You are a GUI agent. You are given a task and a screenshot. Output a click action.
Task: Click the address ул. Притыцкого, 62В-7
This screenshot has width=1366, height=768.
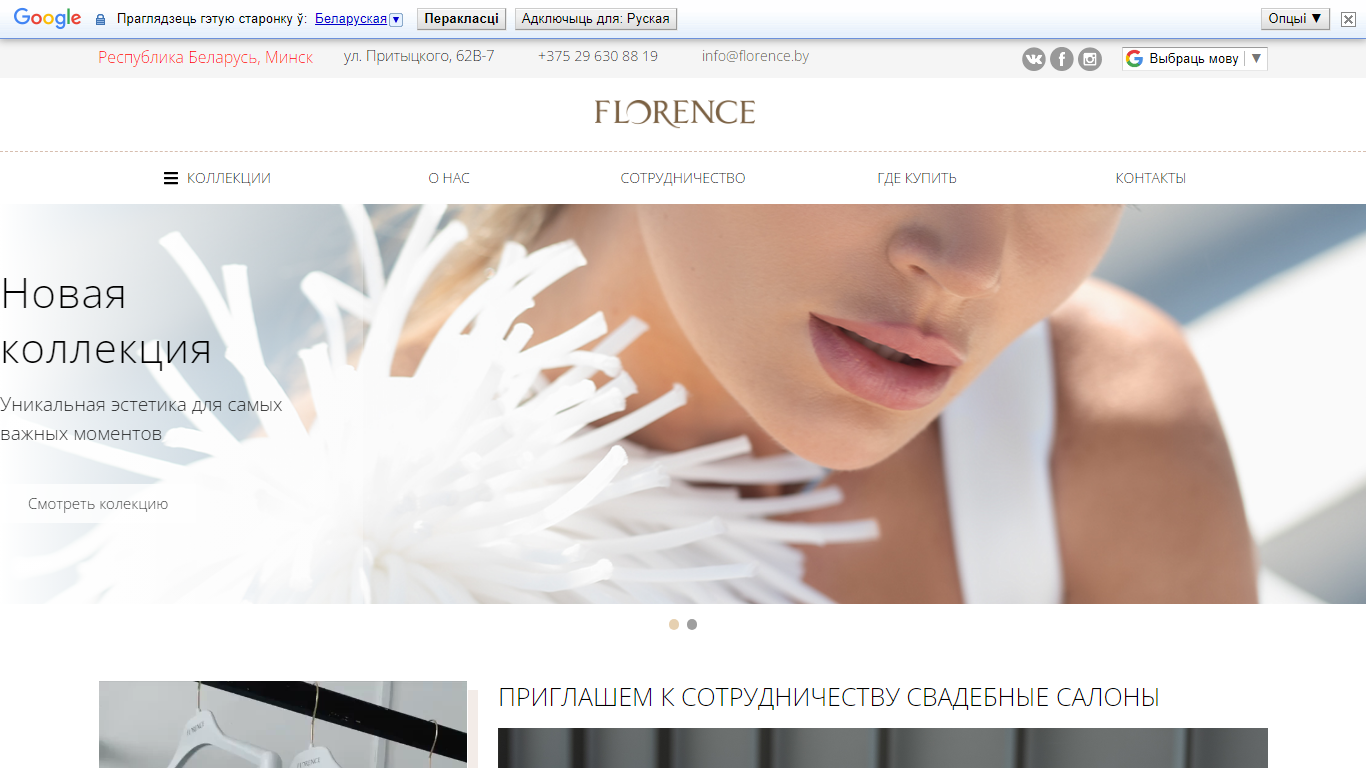click(x=419, y=56)
